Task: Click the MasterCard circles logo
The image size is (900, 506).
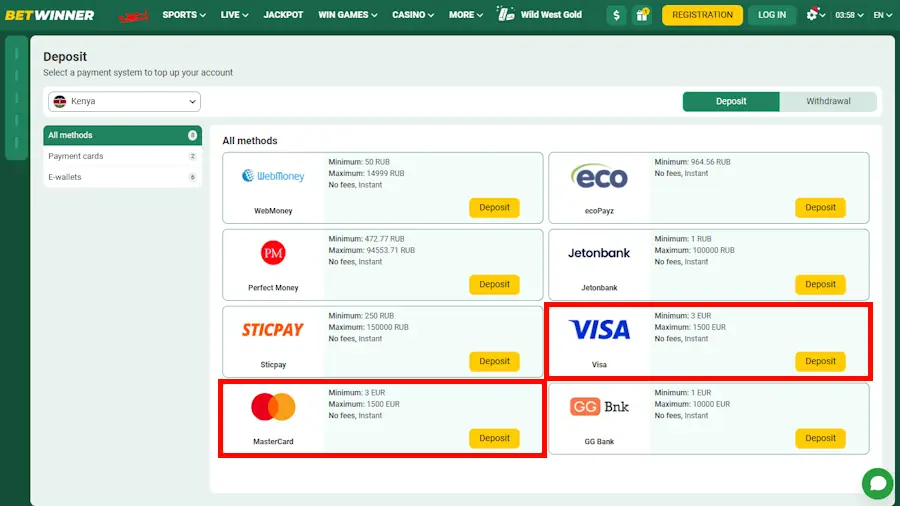Action: click(273, 407)
